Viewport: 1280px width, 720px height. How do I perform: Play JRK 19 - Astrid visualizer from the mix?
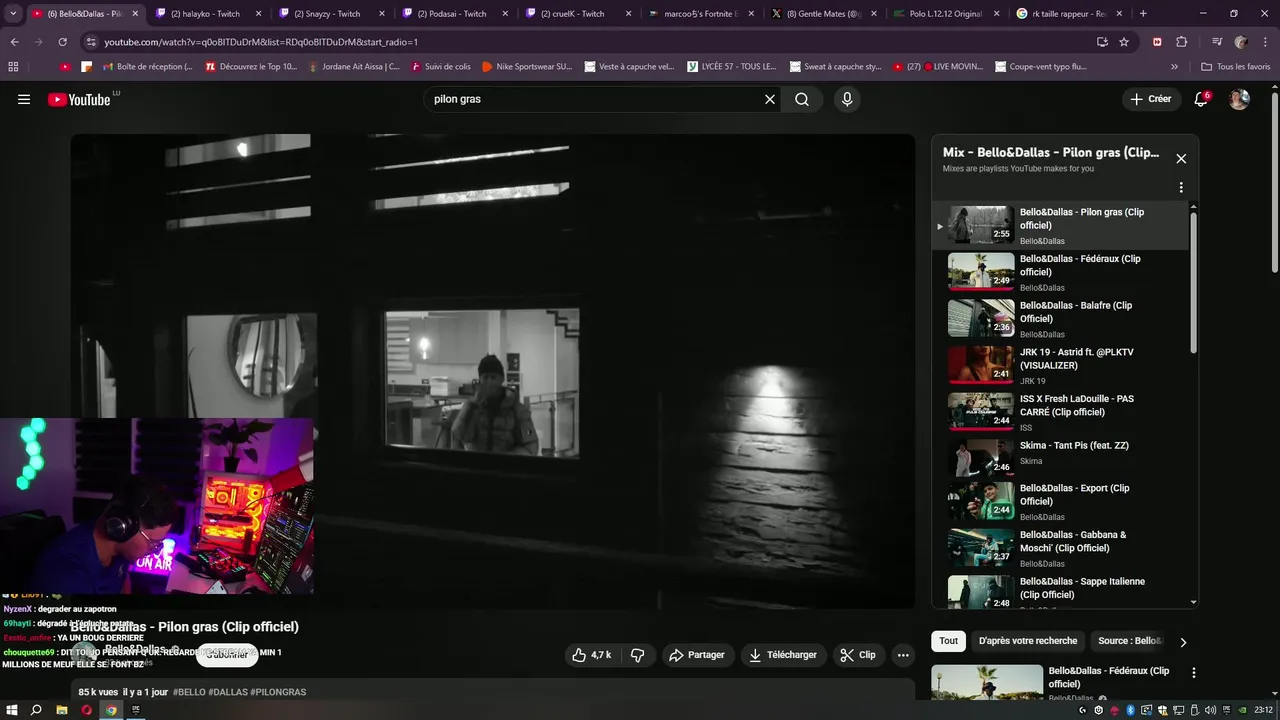pyautogui.click(x=1063, y=366)
